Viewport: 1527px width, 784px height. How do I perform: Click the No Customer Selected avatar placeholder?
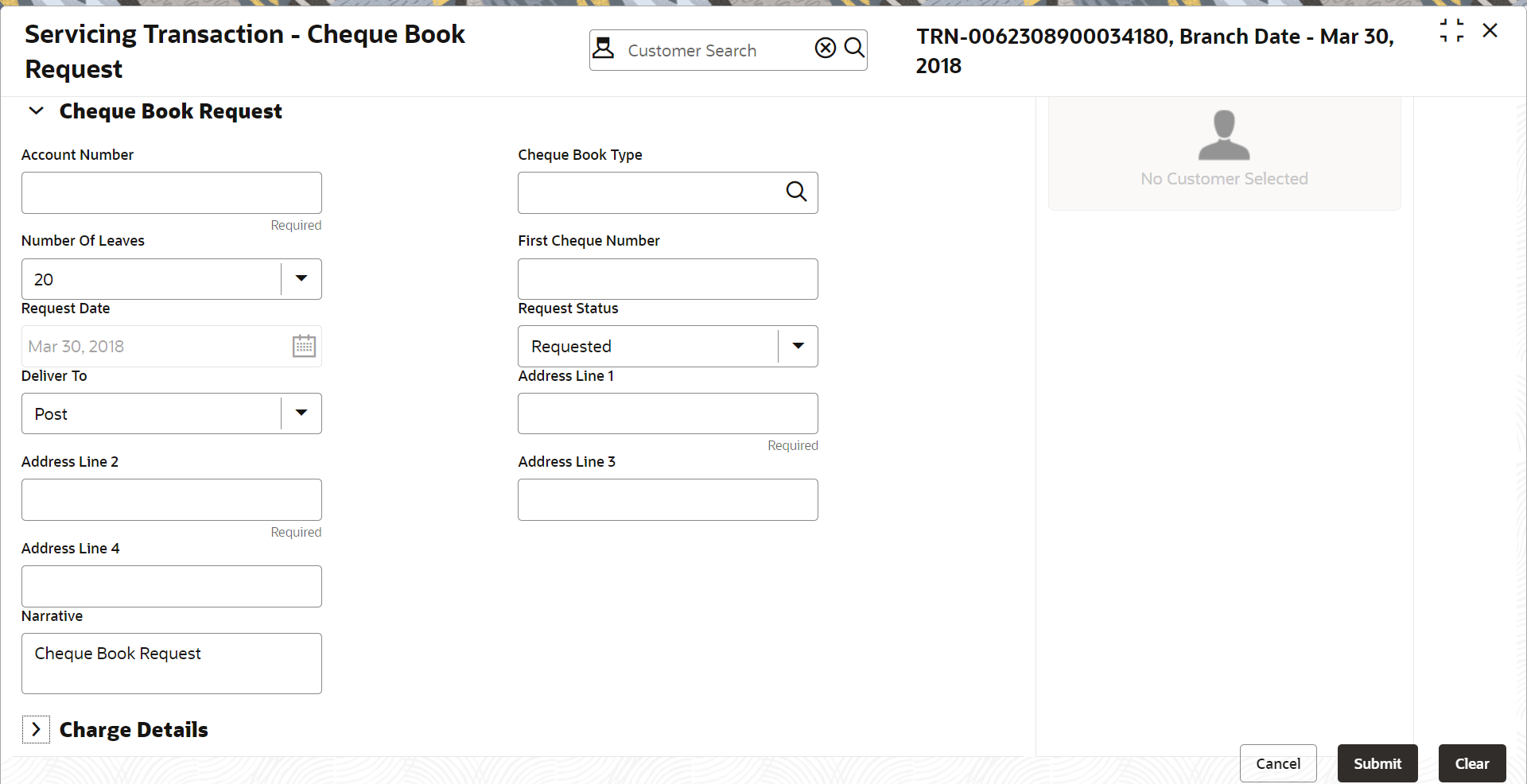click(1224, 135)
